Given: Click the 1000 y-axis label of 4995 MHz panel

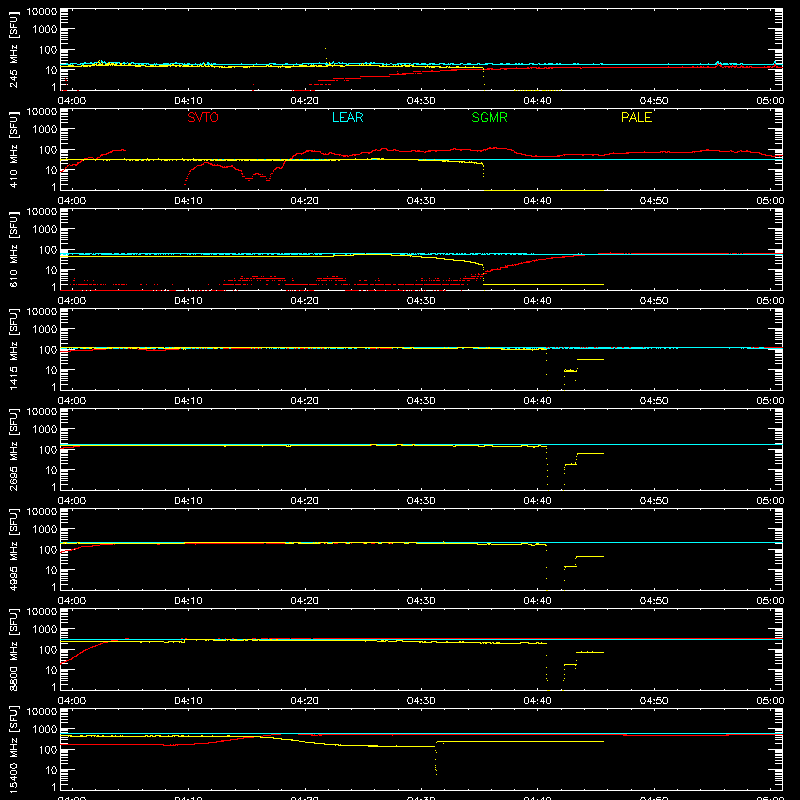Looking at the screenshot, I should (x=45, y=530).
